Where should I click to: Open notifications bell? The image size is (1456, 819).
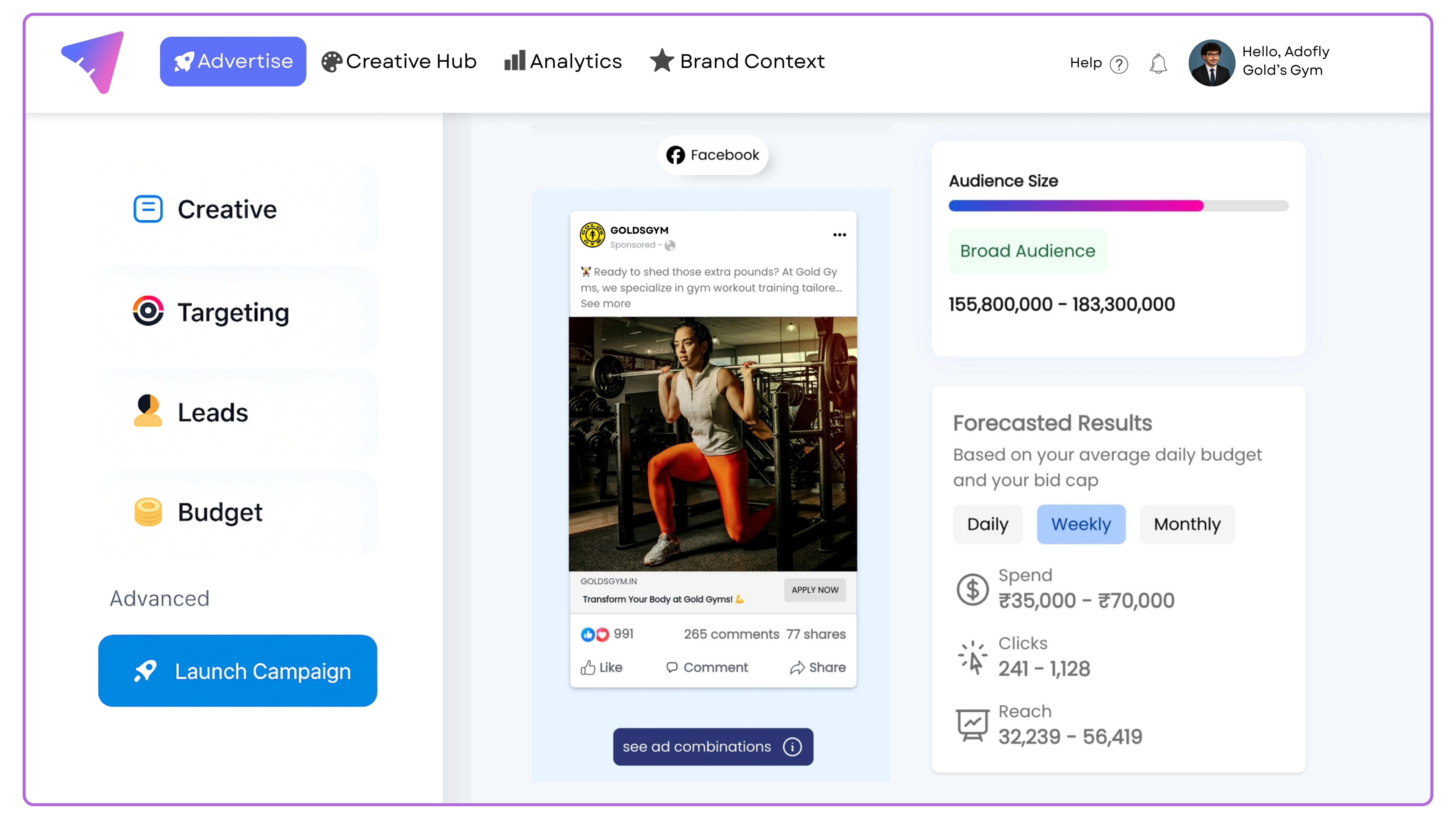1158,63
